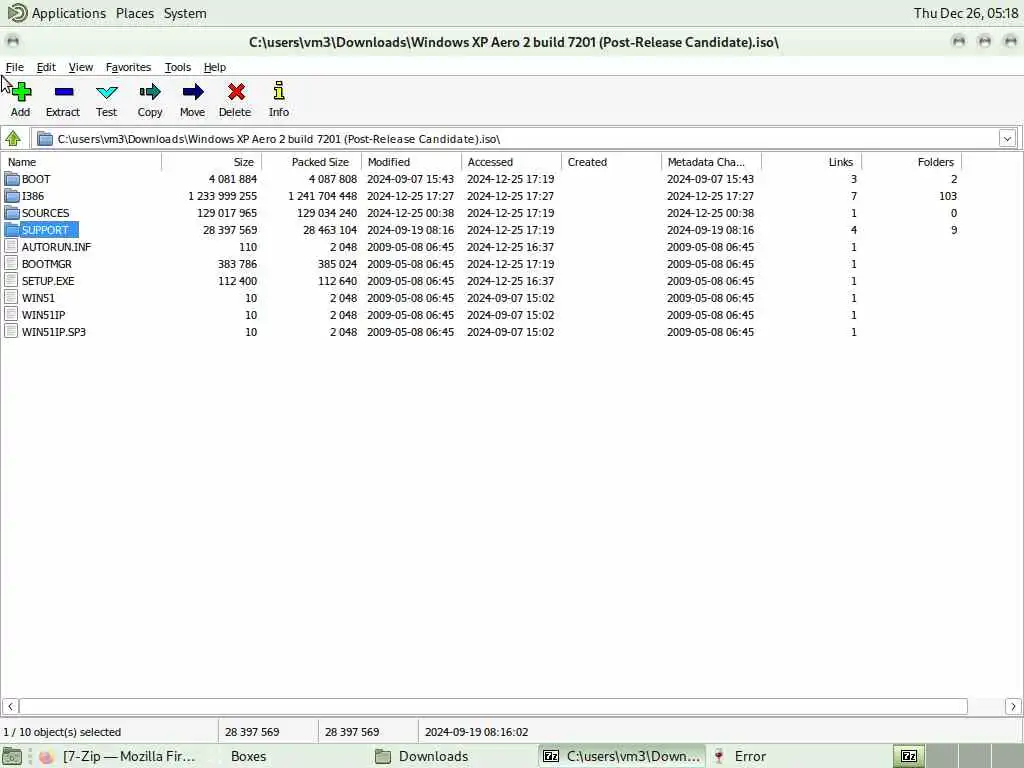Click scrollbar right arrow
Viewport: 1024px width, 768px height.
(1013, 706)
